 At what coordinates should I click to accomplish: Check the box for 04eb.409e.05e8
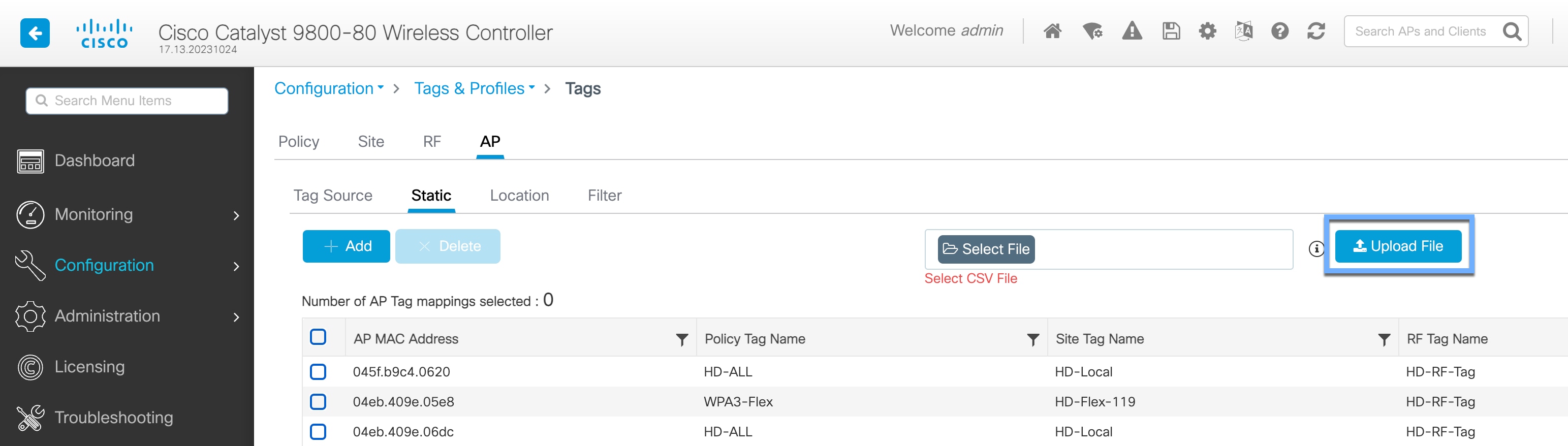(318, 402)
